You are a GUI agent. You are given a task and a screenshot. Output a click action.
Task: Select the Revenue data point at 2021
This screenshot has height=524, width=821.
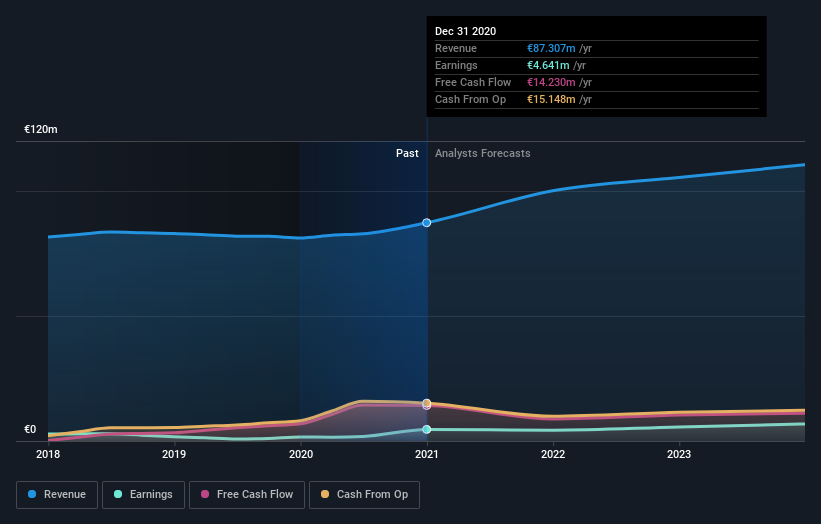(x=427, y=223)
